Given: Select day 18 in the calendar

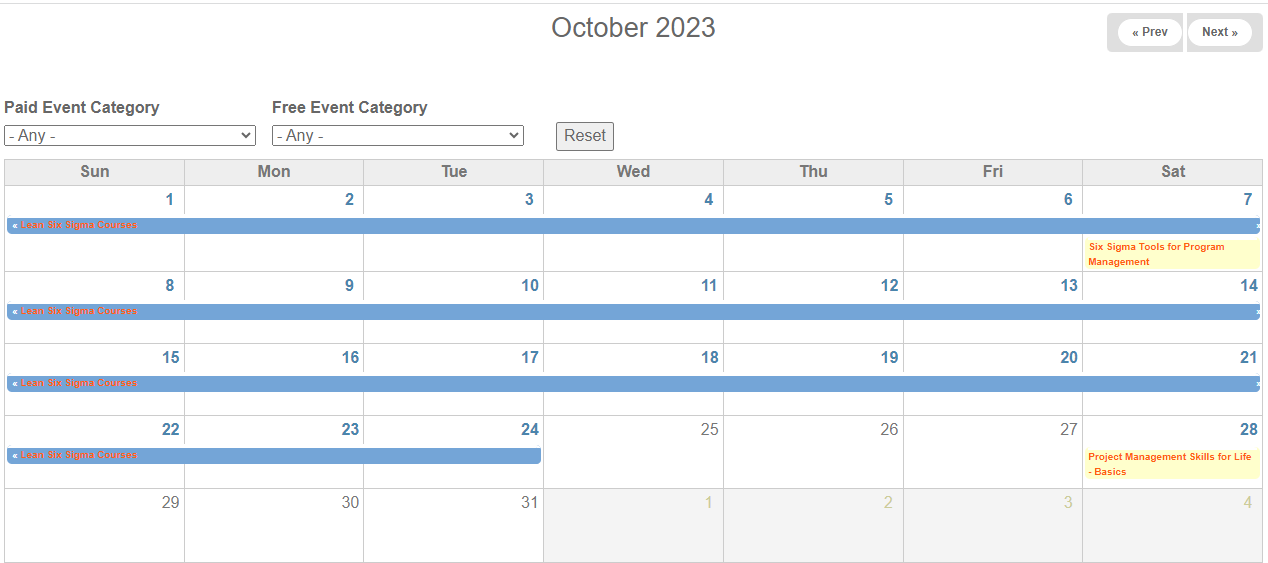Looking at the screenshot, I should [709, 358].
